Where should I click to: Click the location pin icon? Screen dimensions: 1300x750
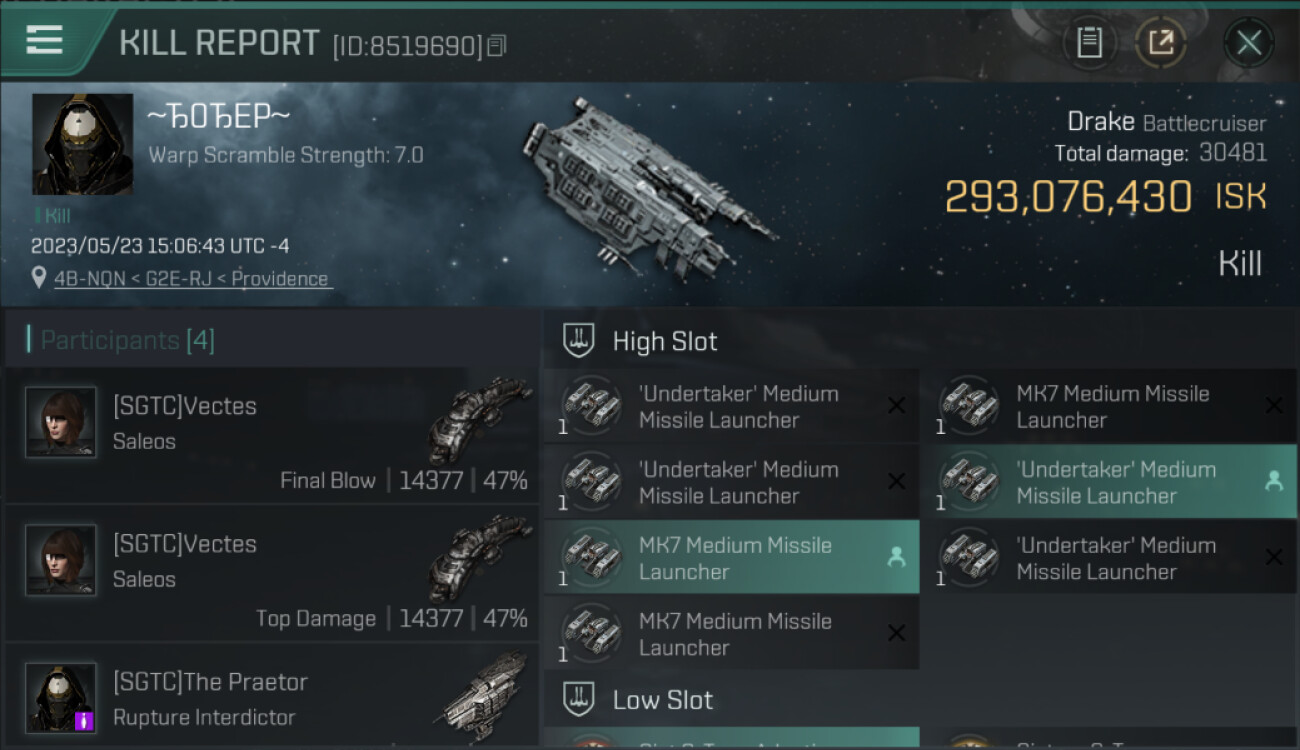click(39, 278)
